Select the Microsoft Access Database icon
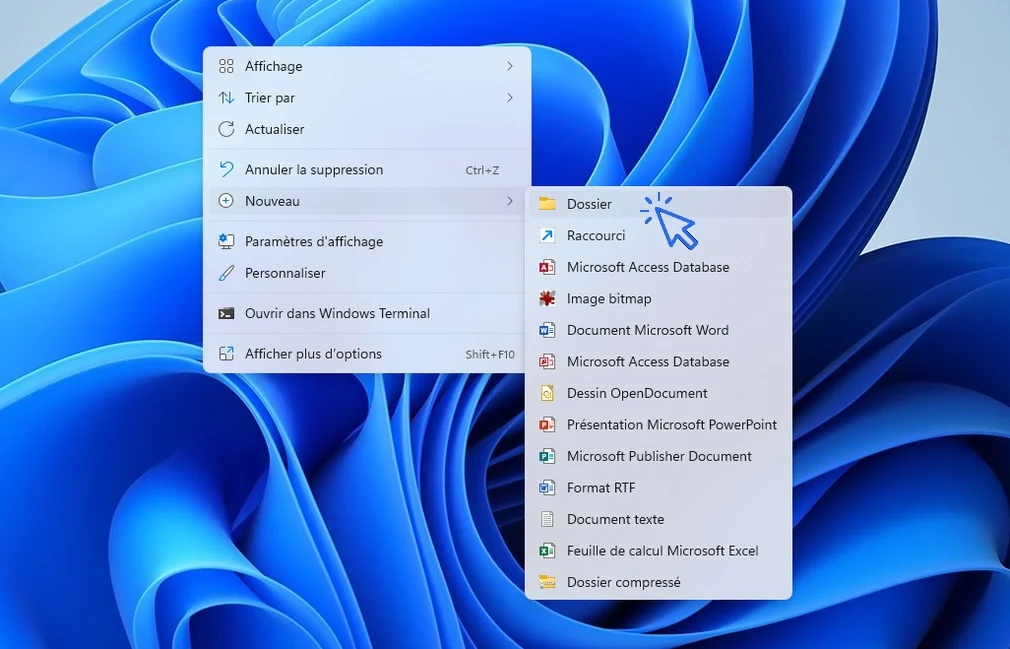 tap(548, 267)
